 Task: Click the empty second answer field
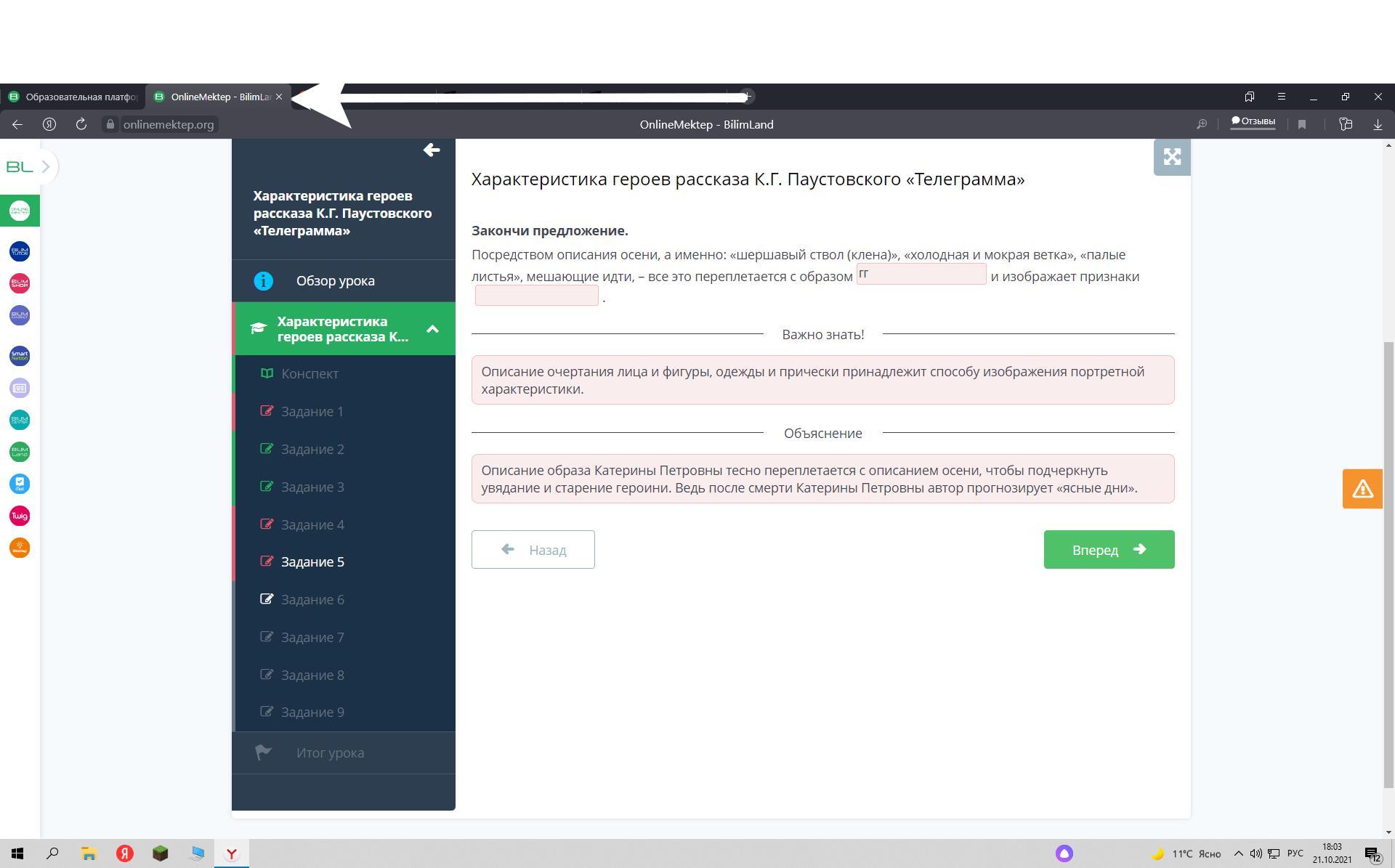tap(536, 296)
